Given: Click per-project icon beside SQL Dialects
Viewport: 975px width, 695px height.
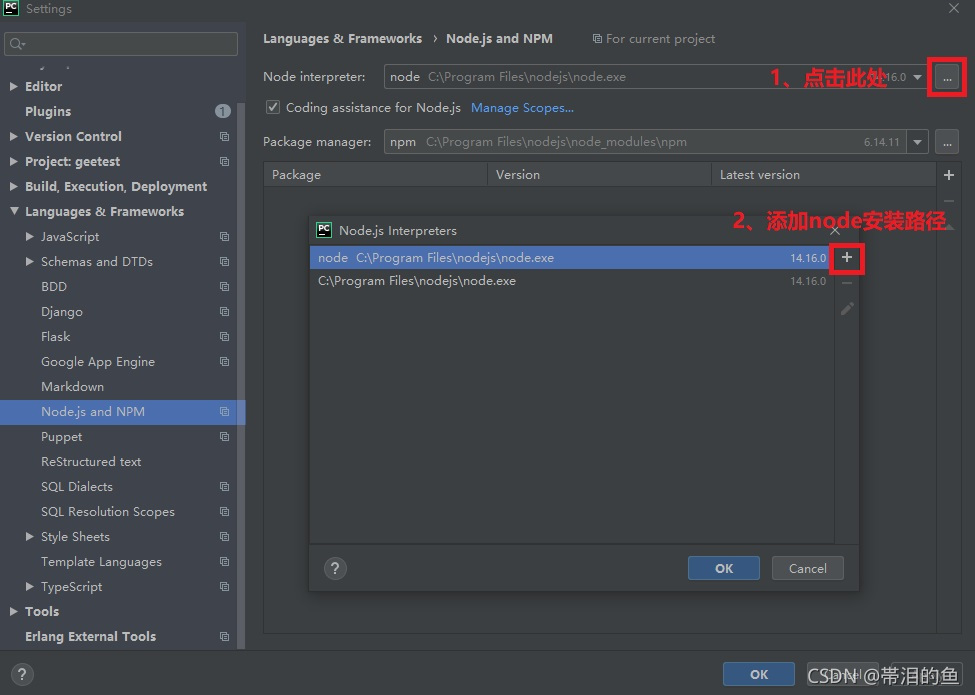Looking at the screenshot, I should coord(224,487).
